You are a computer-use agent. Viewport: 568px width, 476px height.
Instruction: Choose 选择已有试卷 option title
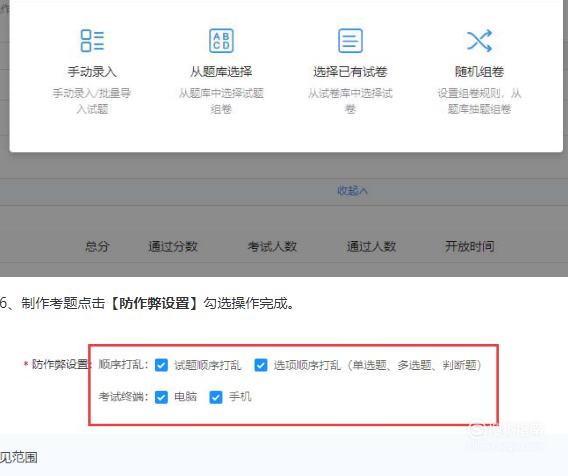coord(350,72)
